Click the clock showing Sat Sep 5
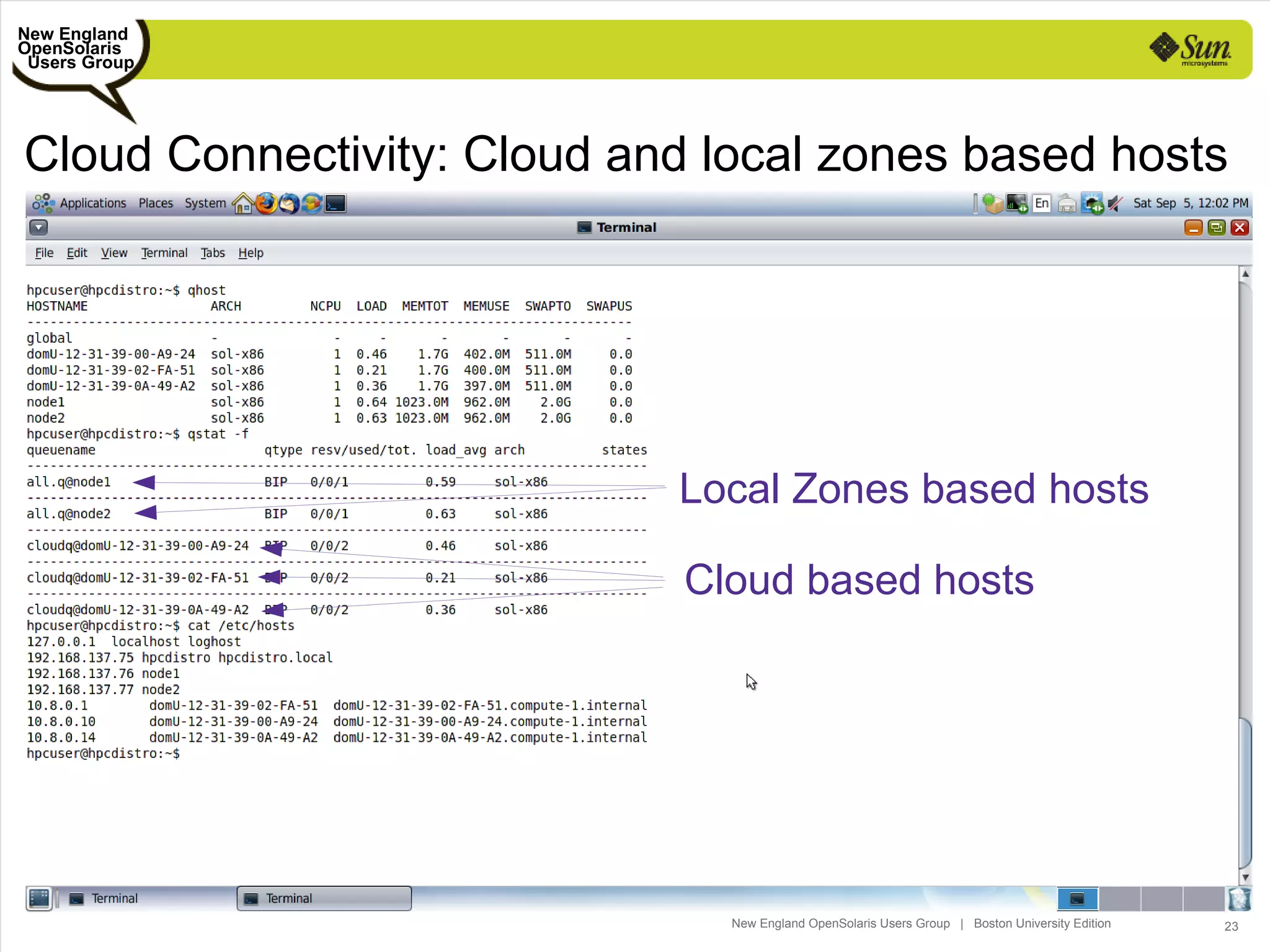This screenshot has height=952, width=1270. [x=1191, y=203]
